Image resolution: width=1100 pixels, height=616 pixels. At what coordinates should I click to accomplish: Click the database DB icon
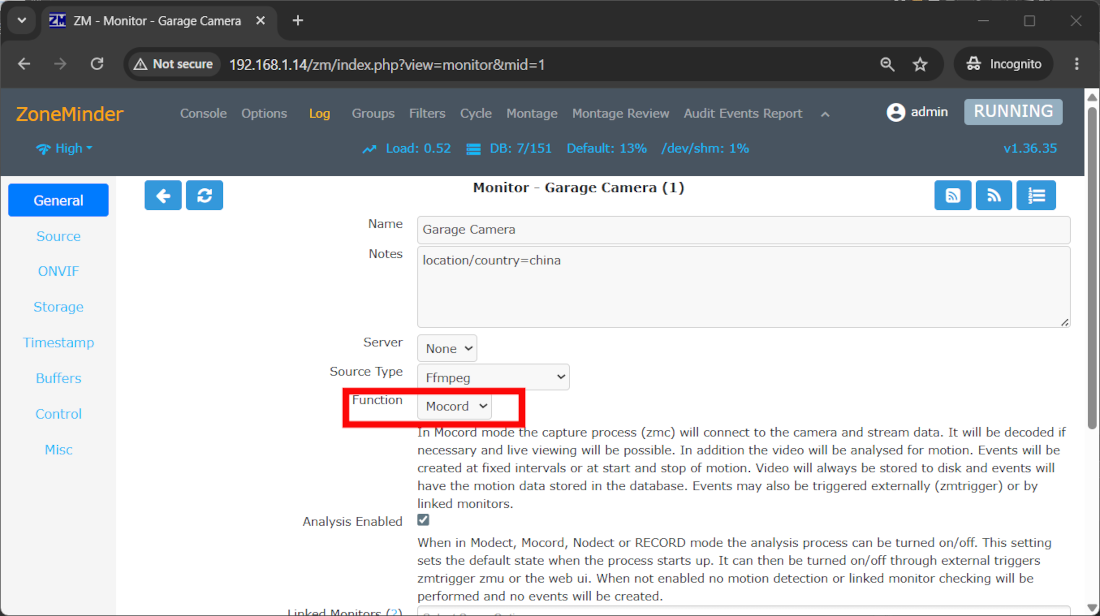pyautogui.click(x=474, y=149)
